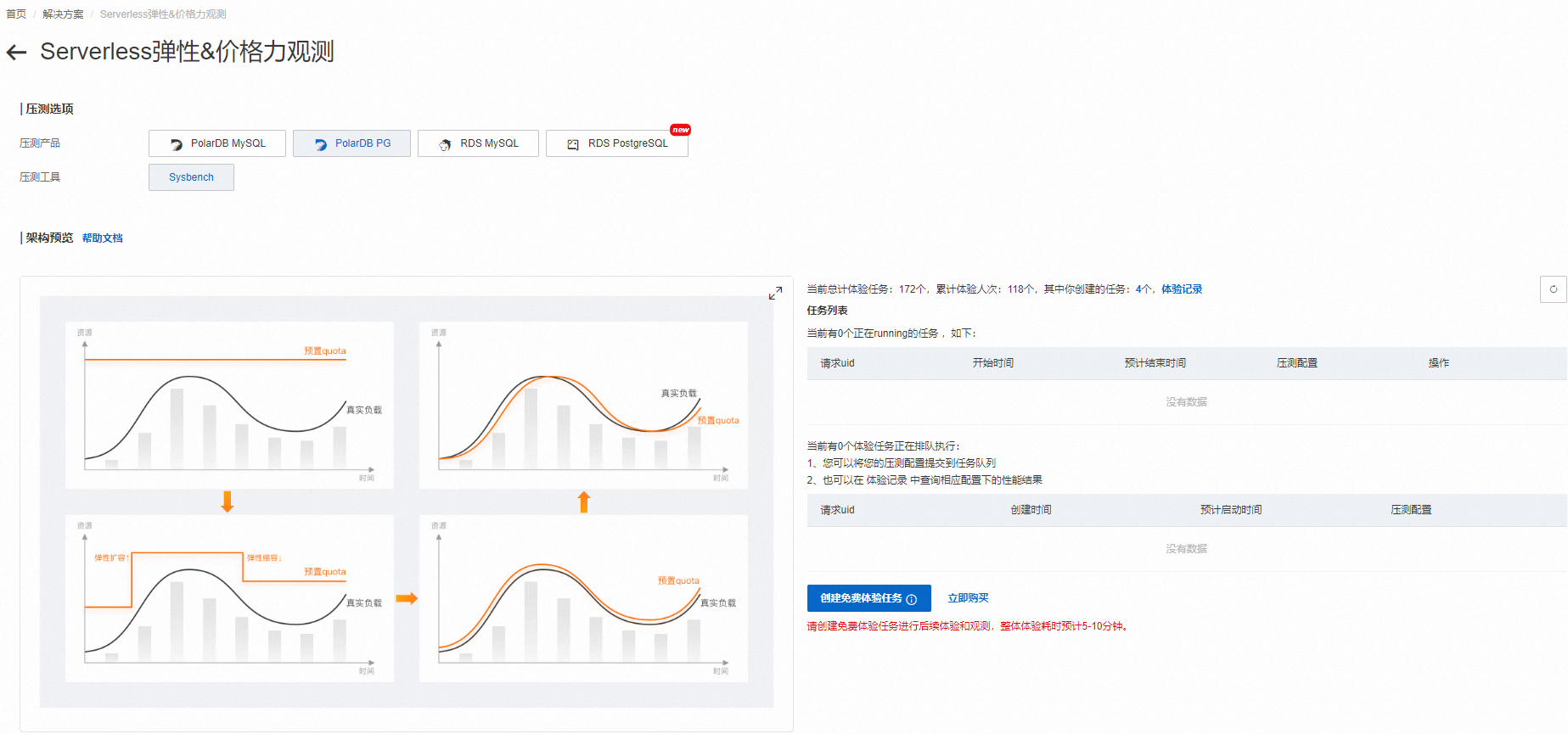Click the red 请创建免费体验任务 notice text

click(x=968, y=626)
